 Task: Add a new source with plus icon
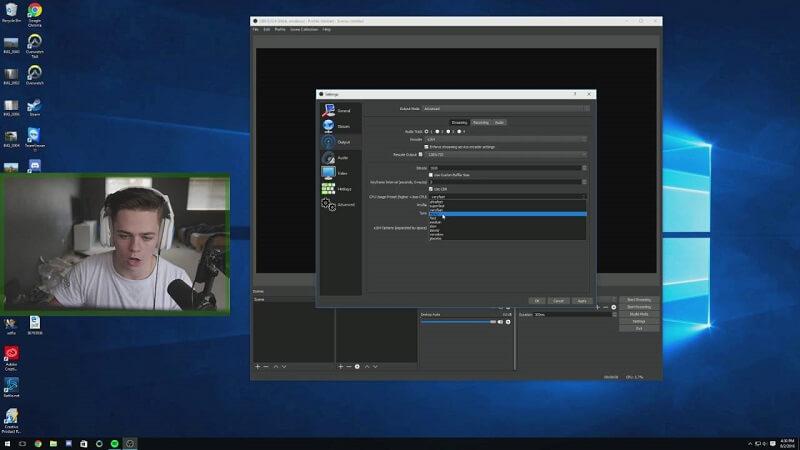(341, 366)
